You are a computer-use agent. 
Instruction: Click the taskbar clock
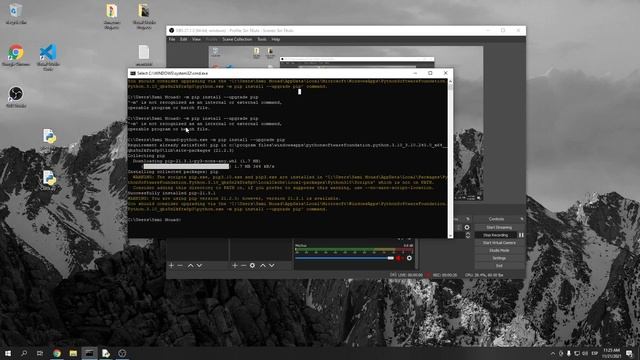coord(611,353)
